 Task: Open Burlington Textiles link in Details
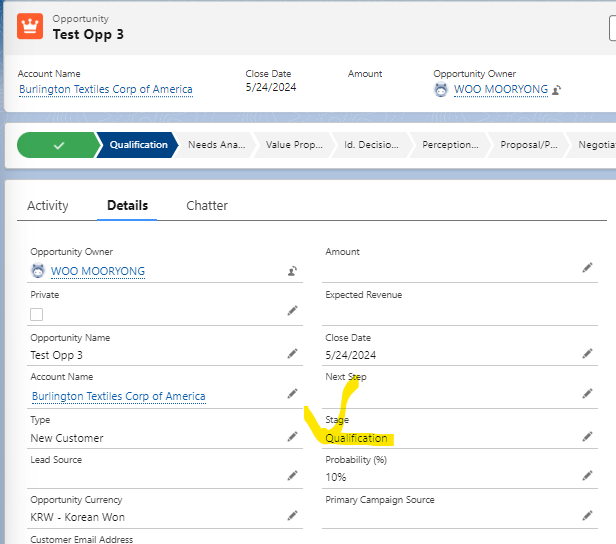tap(119, 396)
